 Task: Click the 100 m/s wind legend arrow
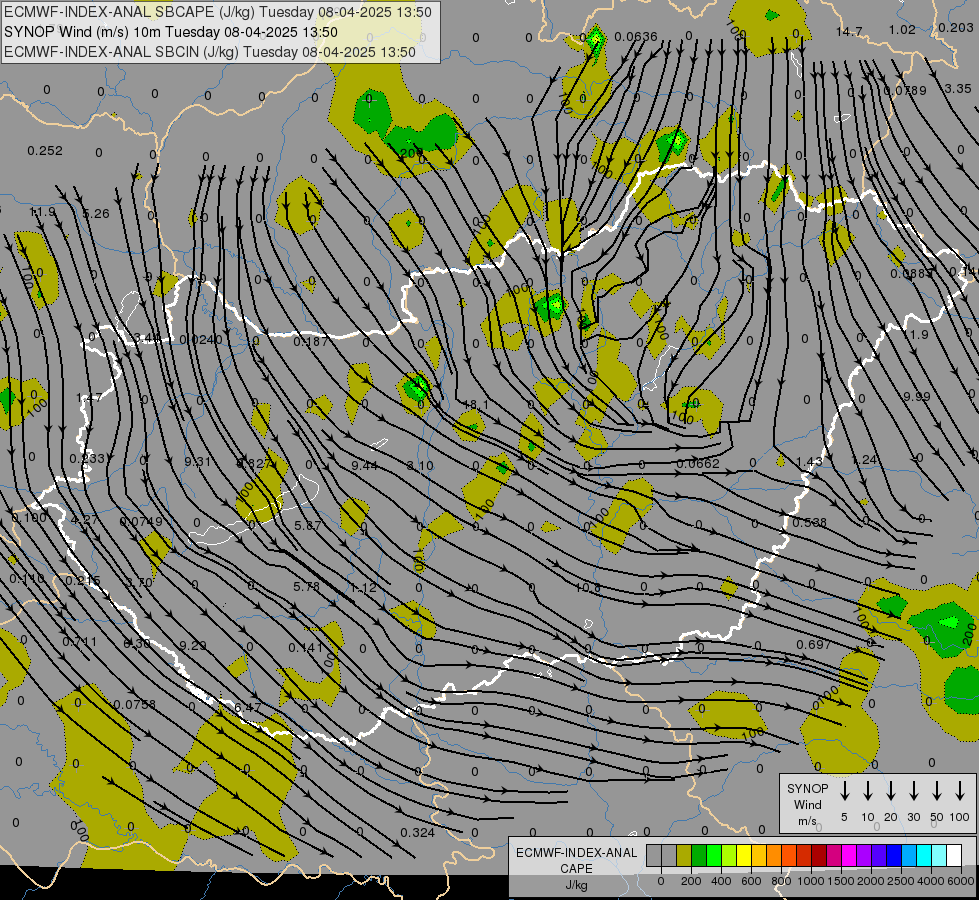click(960, 791)
